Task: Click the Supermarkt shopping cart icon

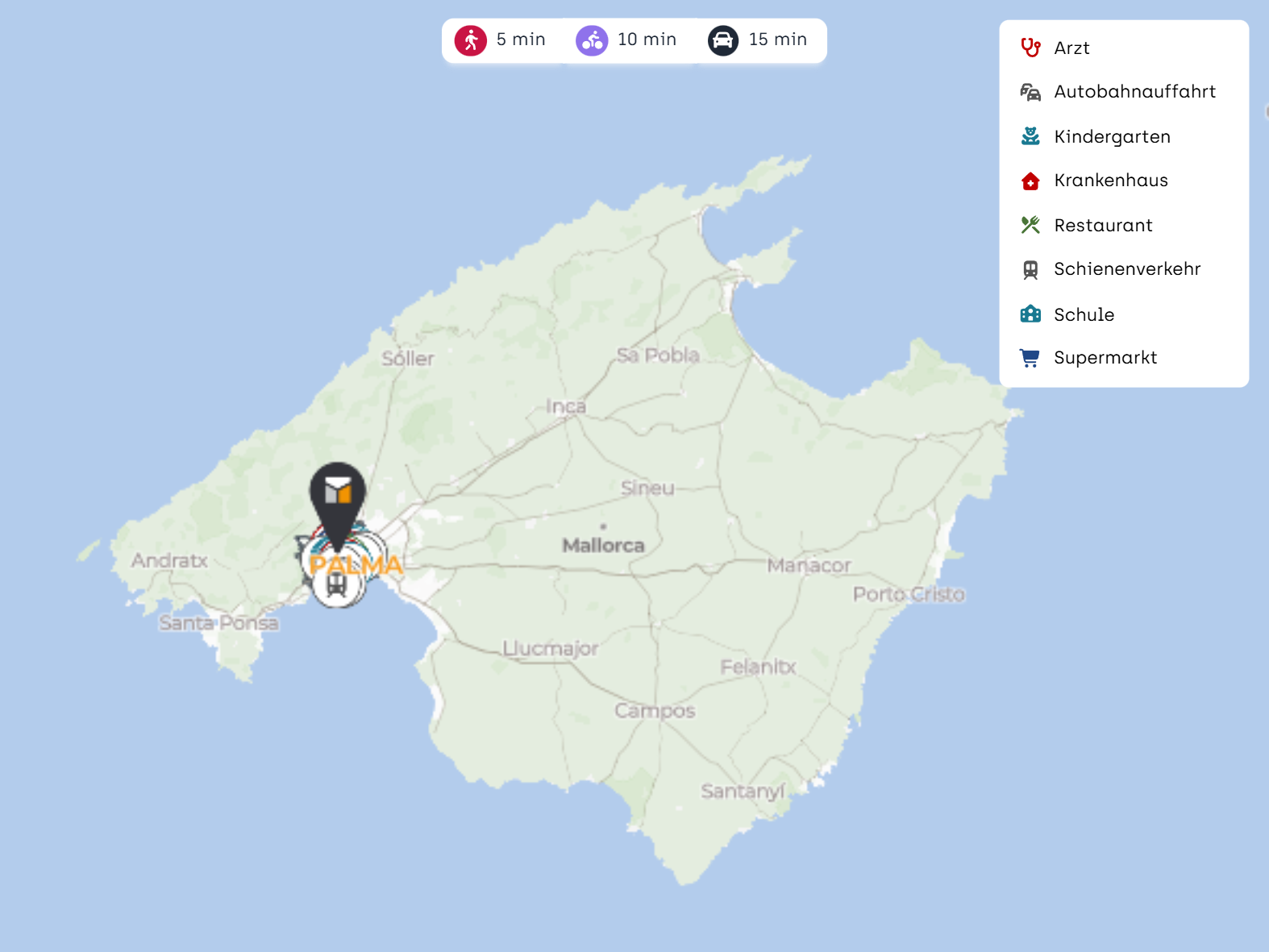Action: pos(1030,358)
